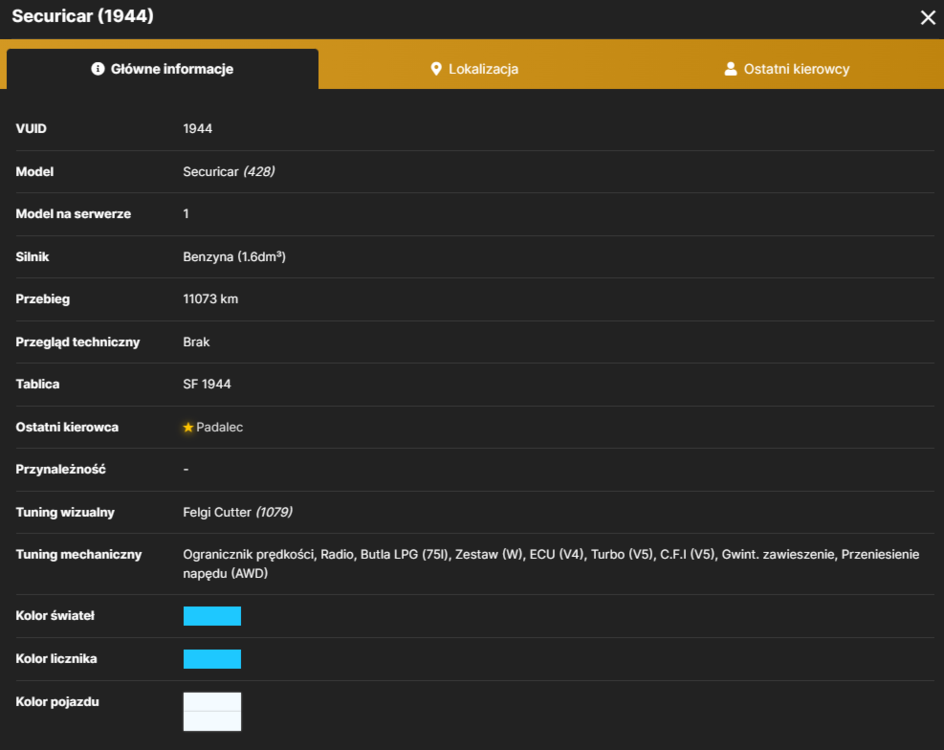Click the Ostatni kierowca label
Screen dimensions: 944x750
point(67,427)
